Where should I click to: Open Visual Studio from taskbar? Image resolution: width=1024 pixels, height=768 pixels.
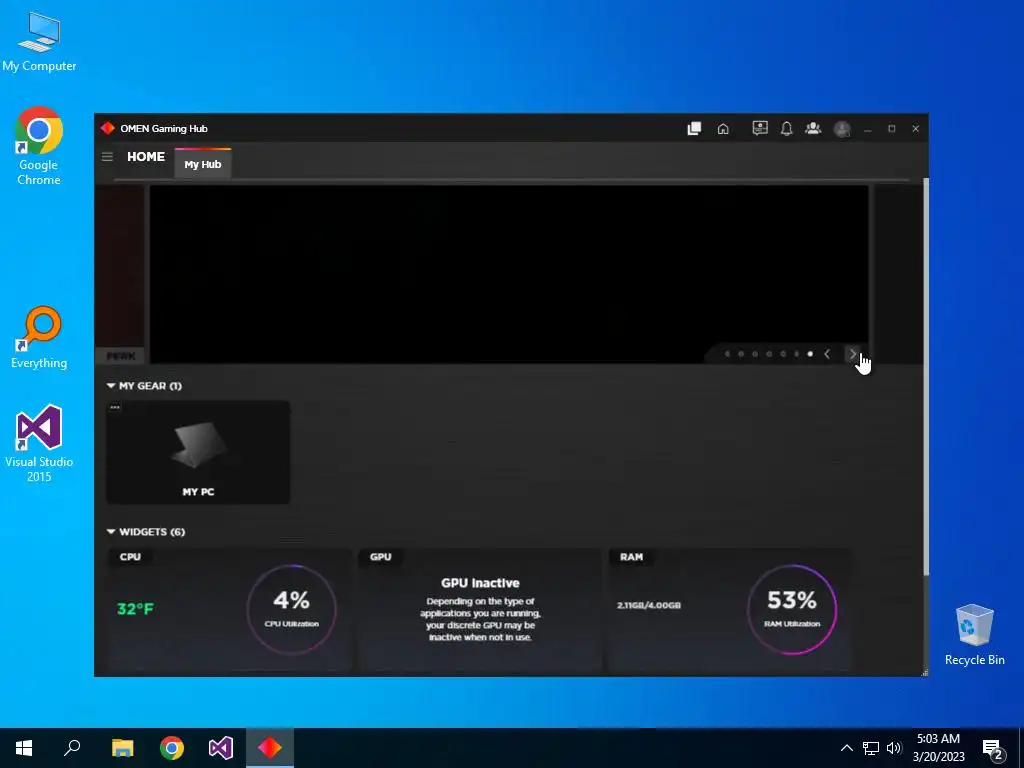[221, 748]
